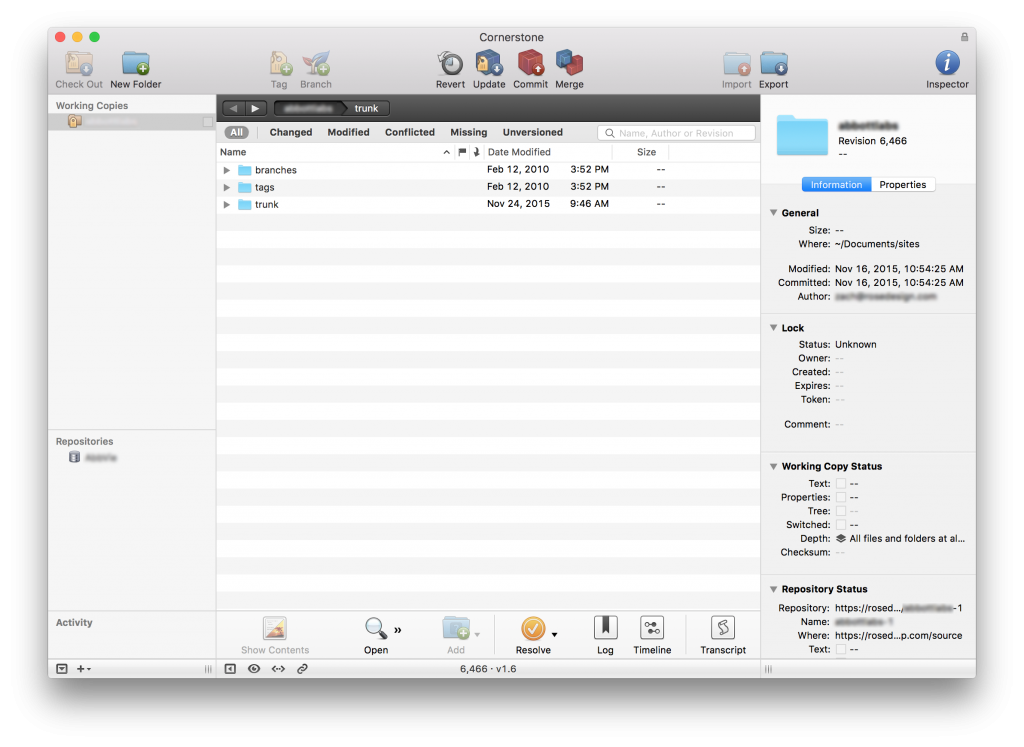Toggle the Switched checkbox
The width and height of the screenshot is (1024, 747).
tap(841, 525)
